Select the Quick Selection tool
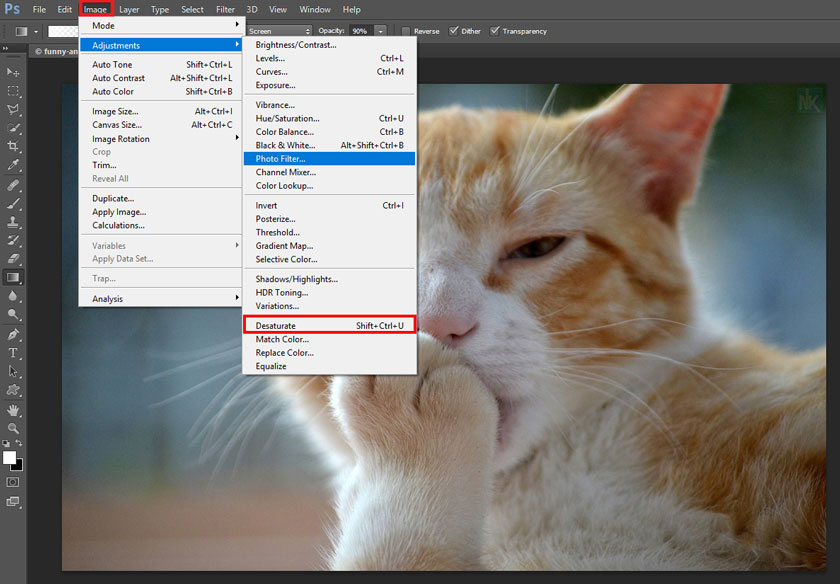 coord(13,128)
